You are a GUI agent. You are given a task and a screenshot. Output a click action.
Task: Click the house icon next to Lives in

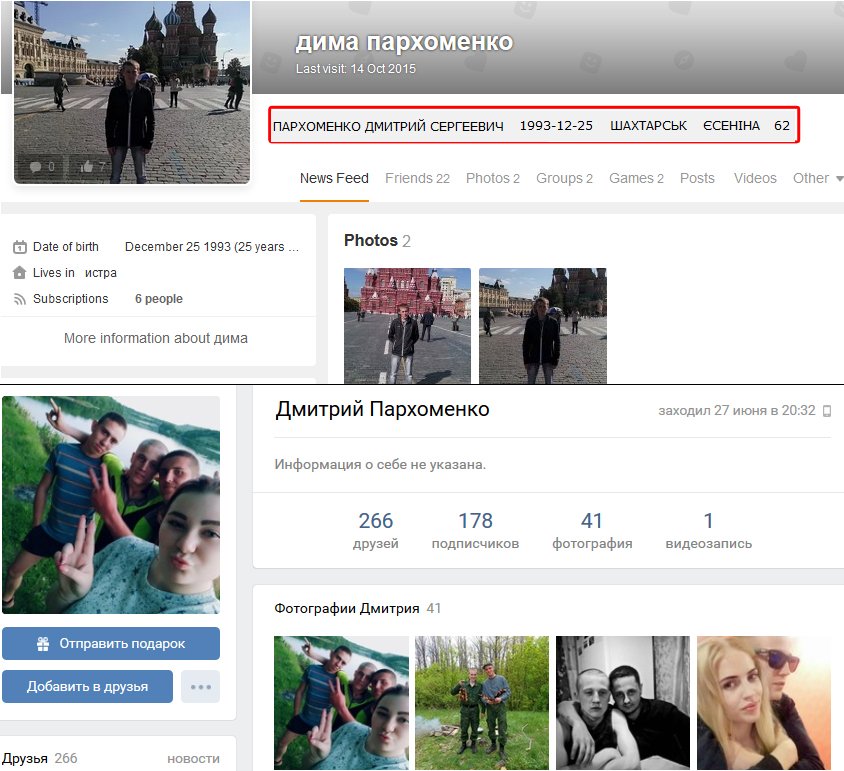(x=19, y=273)
